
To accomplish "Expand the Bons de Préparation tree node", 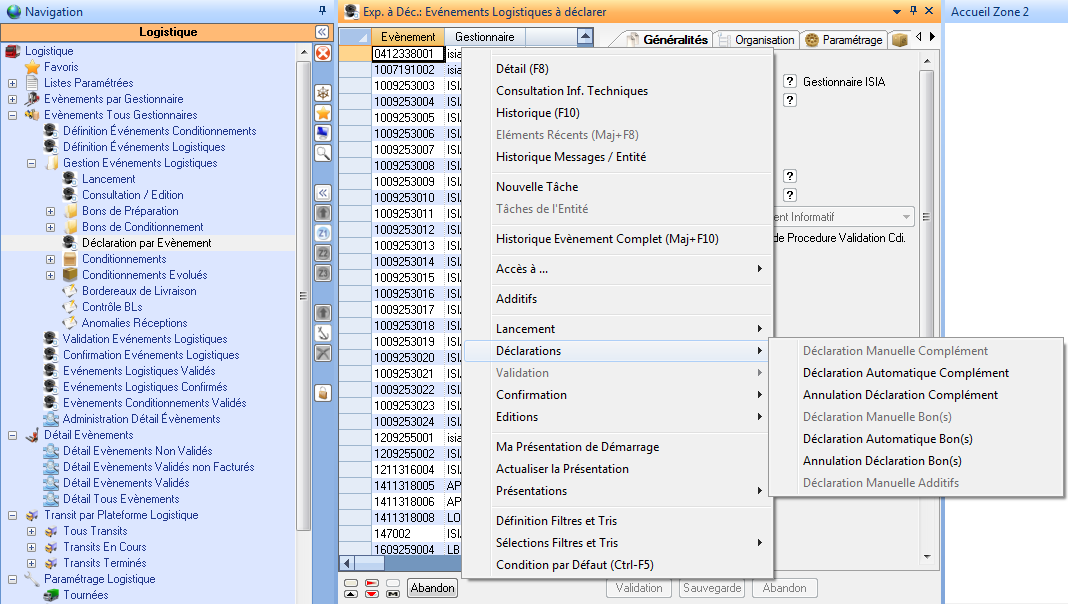I will click(x=50, y=211).
